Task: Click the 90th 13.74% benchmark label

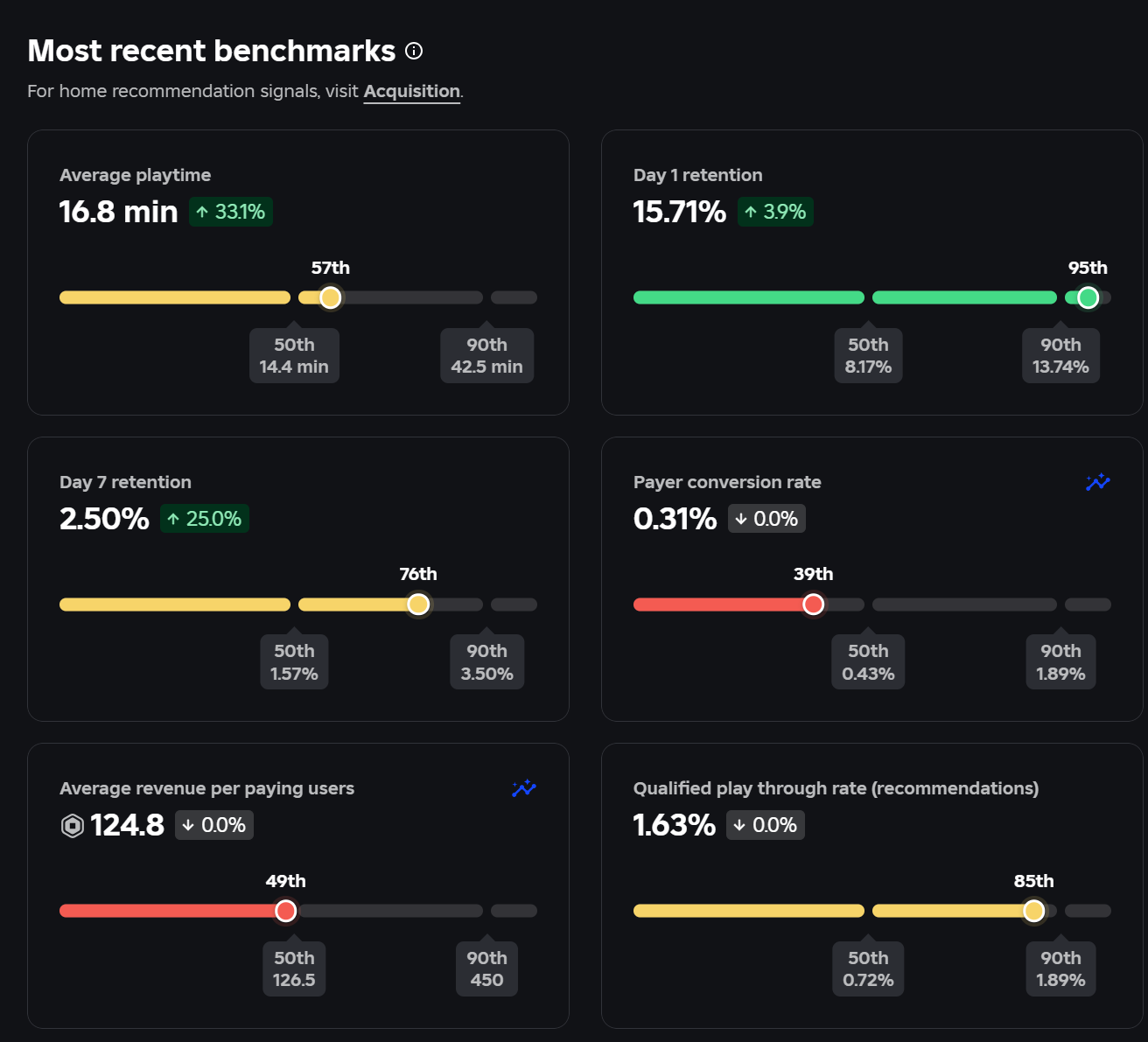Action: 1060,355
